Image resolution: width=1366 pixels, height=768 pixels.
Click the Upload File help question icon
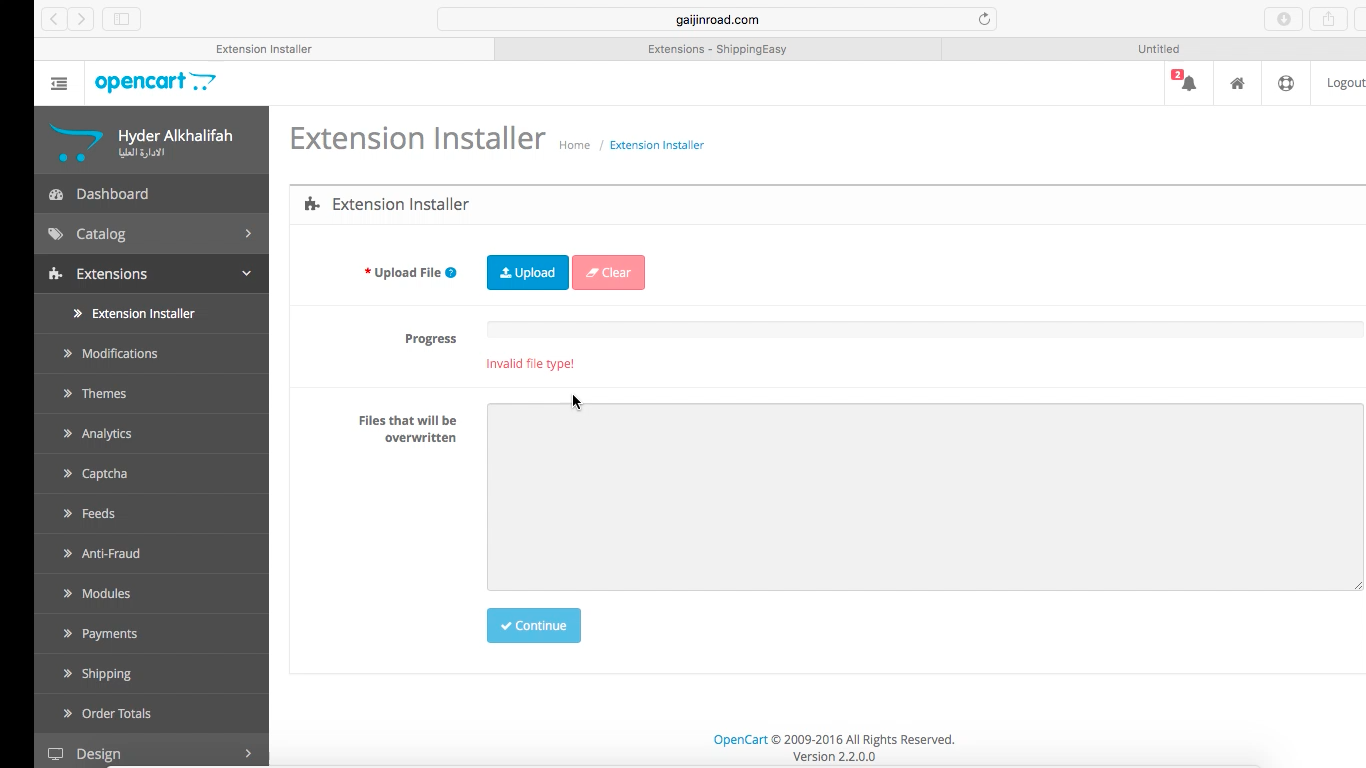pos(451,273)
